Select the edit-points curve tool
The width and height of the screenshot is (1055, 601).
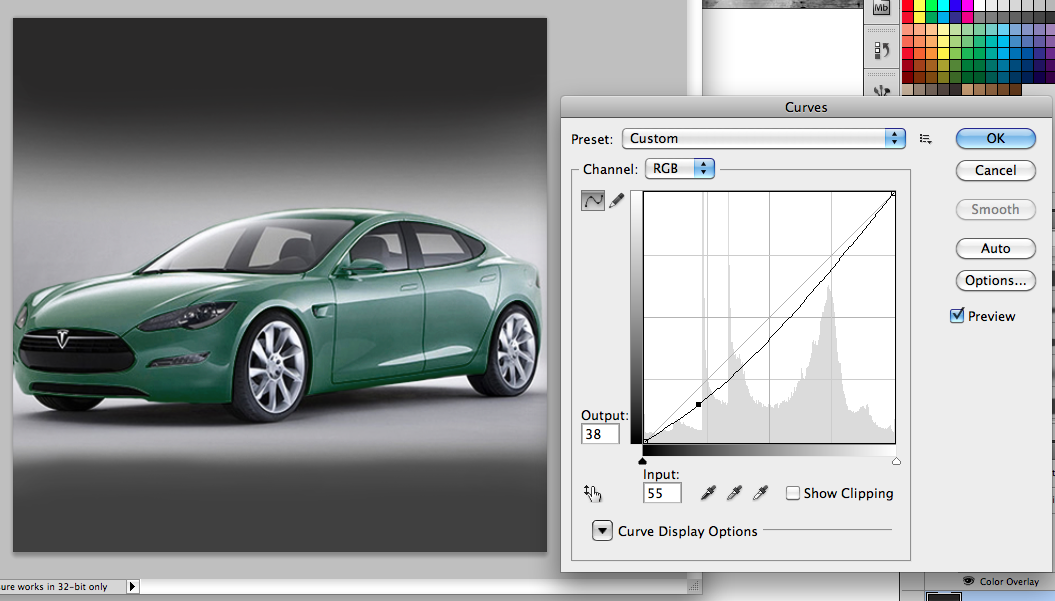tap(592, 201)
